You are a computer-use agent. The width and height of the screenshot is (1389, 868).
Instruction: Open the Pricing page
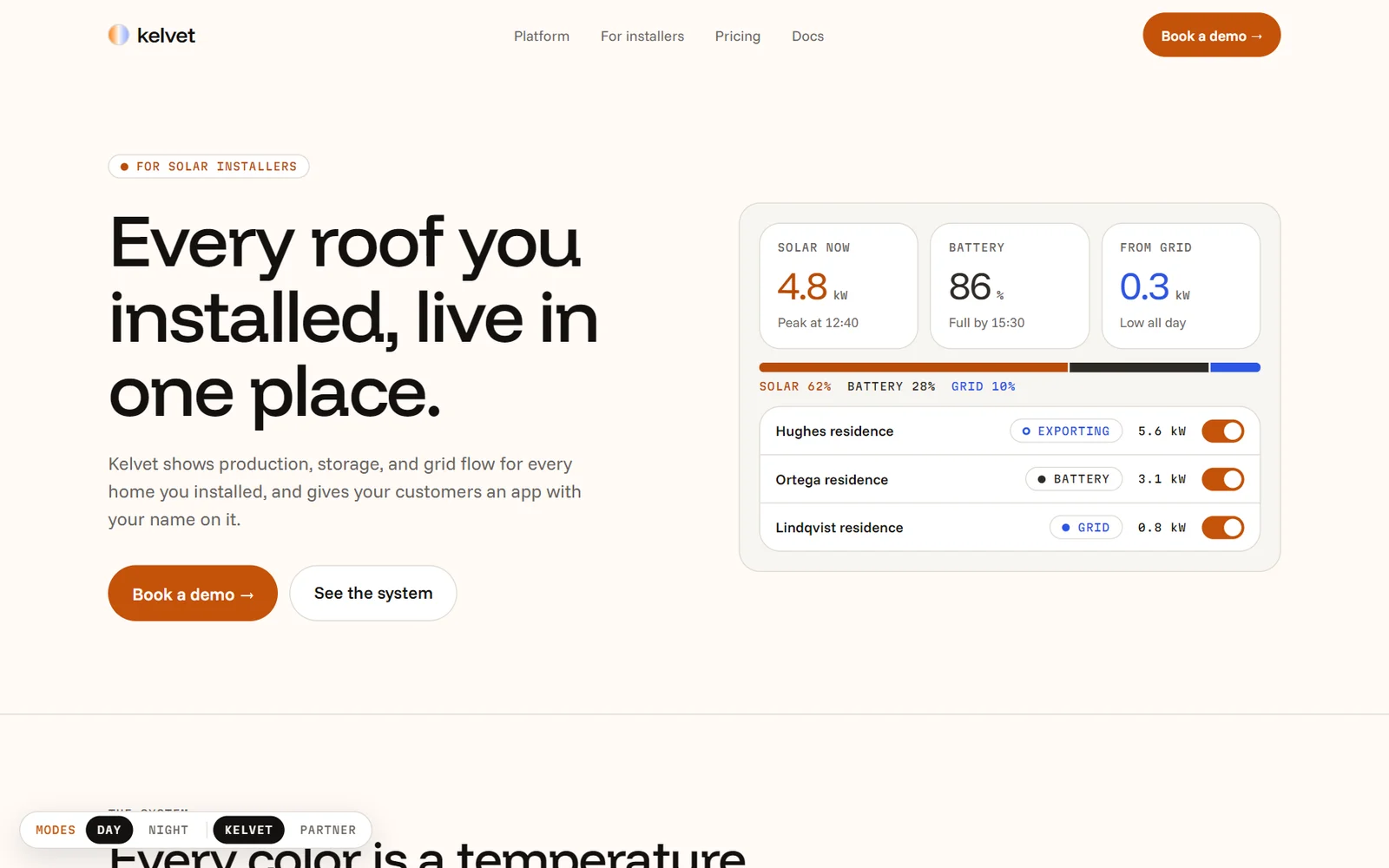[x=738, y=36]
